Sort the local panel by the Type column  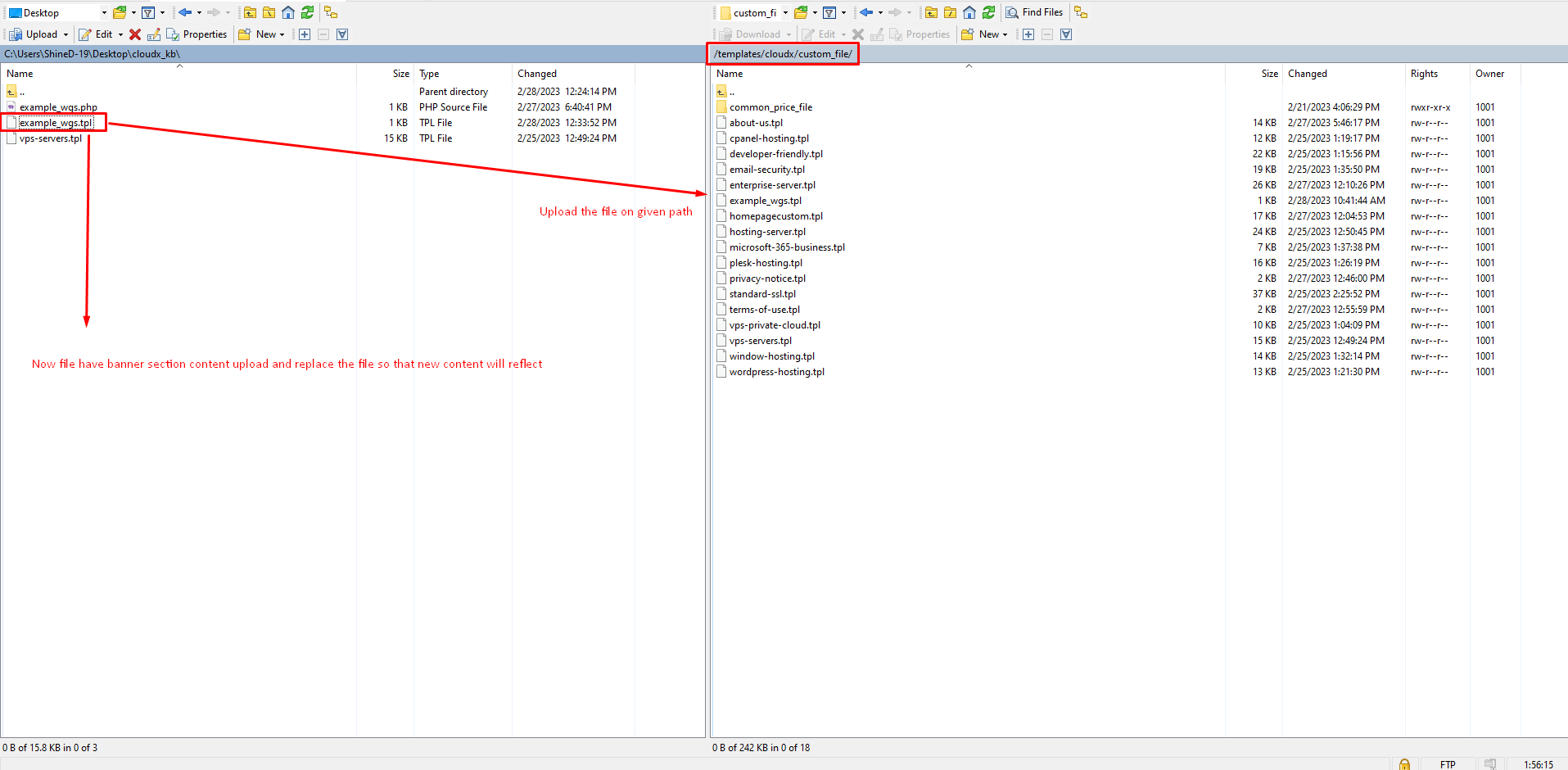click(x=429, y=74)
